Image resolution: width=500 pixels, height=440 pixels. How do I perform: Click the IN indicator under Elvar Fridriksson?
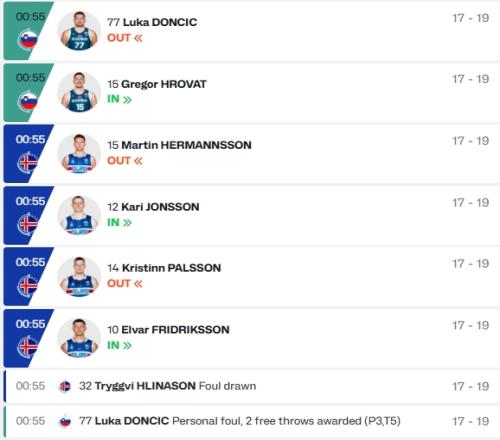(119, 345)
